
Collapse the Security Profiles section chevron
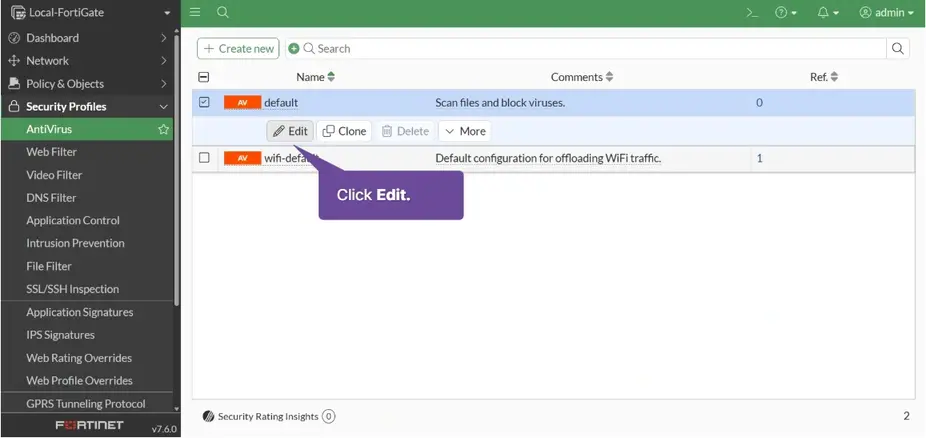(x=164, y=107)
